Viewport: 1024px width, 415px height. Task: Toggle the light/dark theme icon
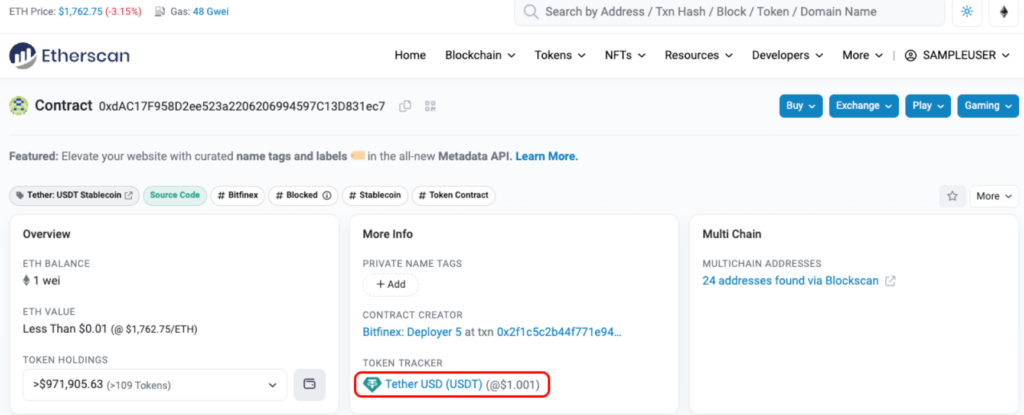[x=966, y=12]
